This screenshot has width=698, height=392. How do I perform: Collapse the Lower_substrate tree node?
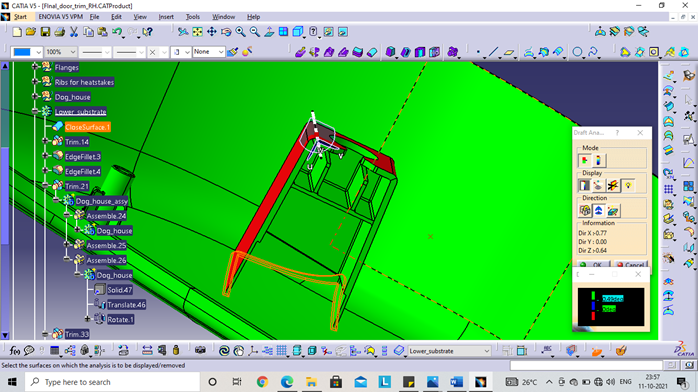(x=35, y=111)
